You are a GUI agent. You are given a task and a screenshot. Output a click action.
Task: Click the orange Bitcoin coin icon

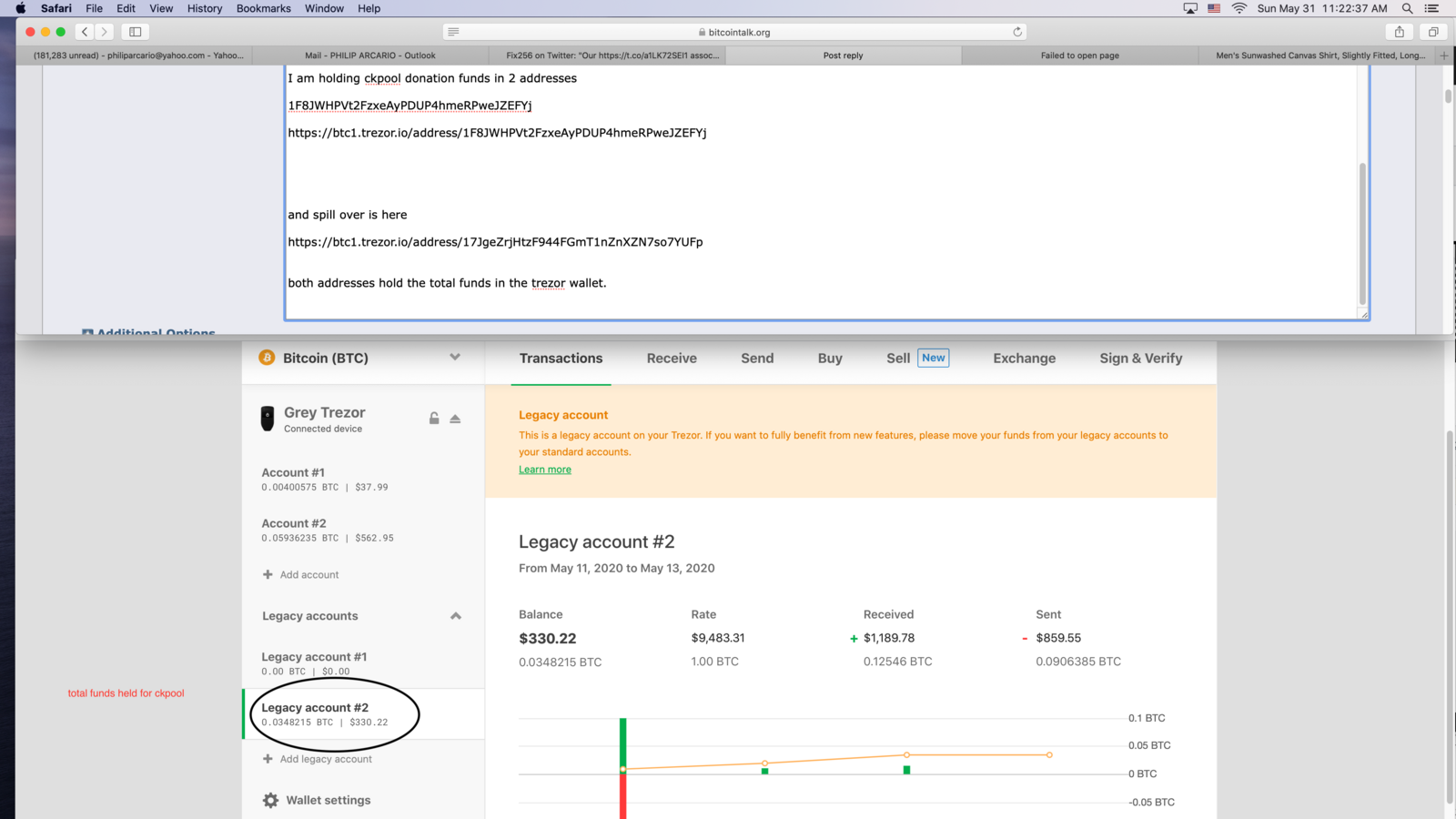[267, 358]
